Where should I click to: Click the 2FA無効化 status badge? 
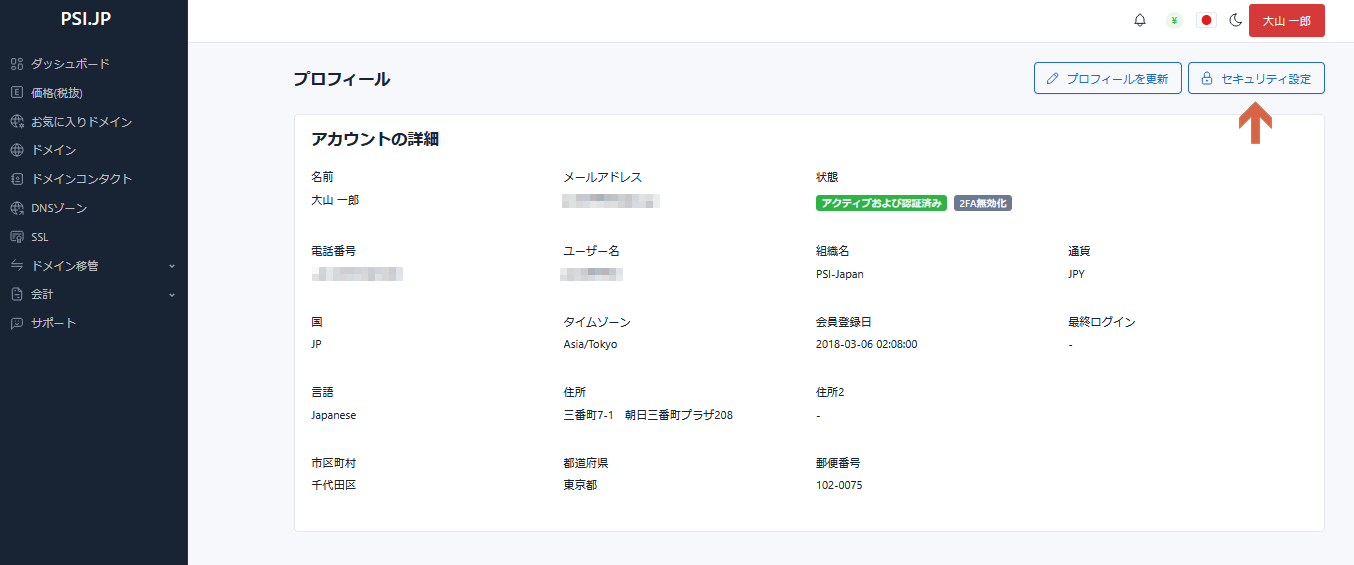pos(983,203)
